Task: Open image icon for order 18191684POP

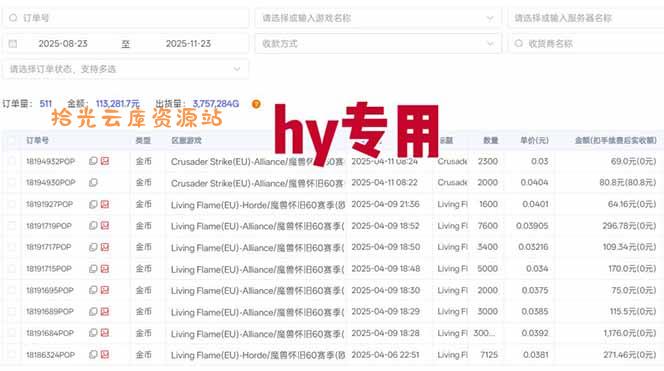Action: click(x=105, y=333)
